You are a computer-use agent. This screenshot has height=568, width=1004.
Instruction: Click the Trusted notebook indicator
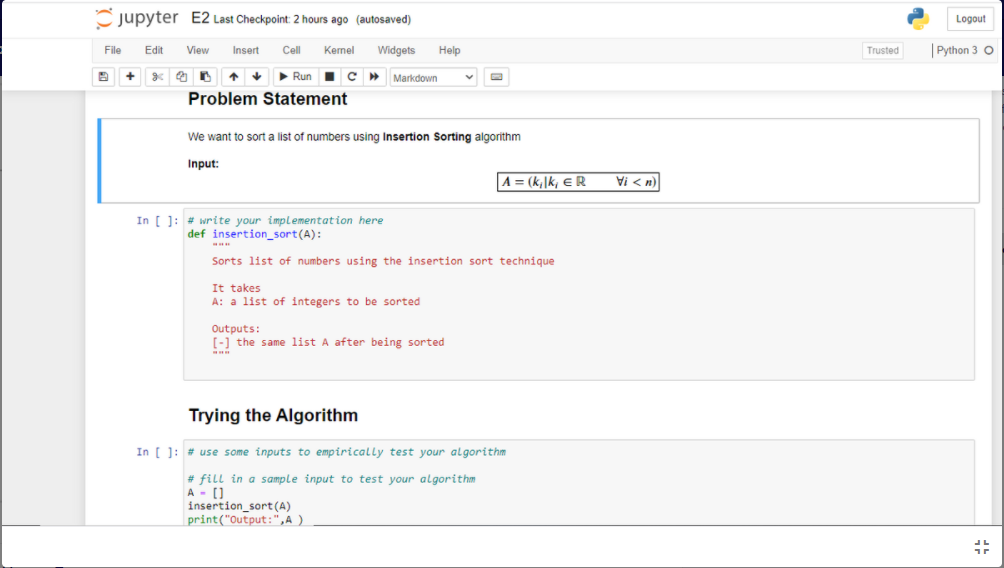(882, 50)
